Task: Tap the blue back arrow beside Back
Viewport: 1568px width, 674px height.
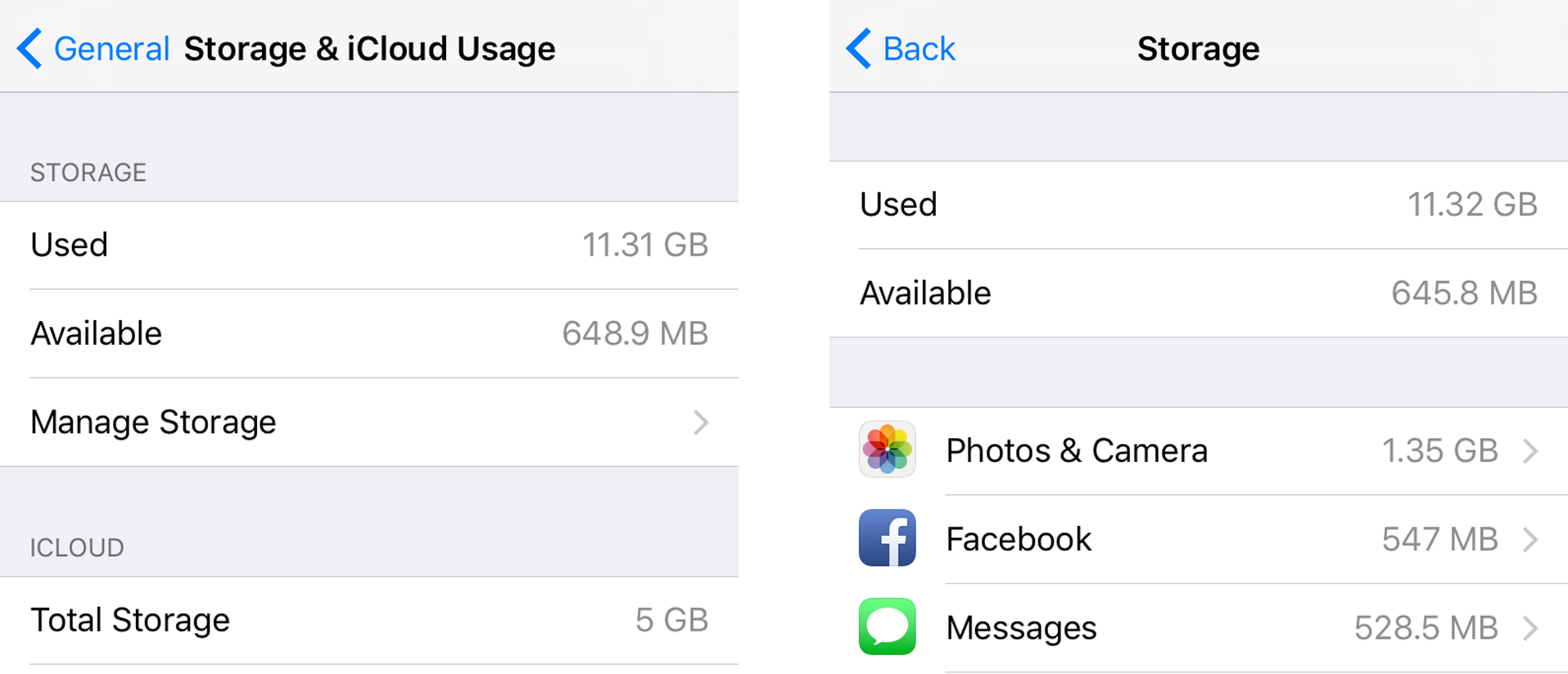Action: click(x=858, y=48)
